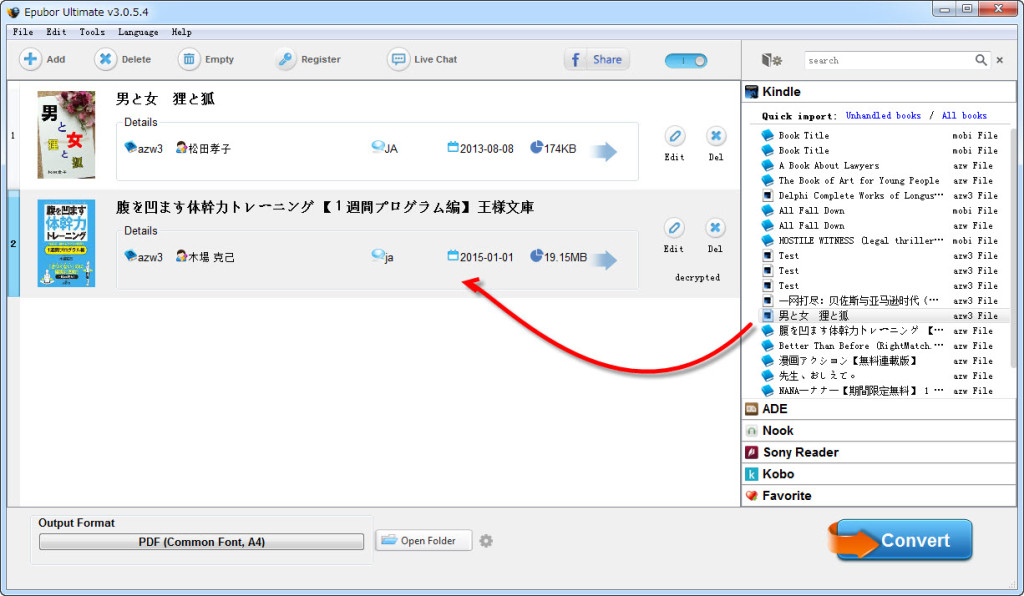Image resolution: width=1024 pixels, height=596 pixels.
Task: Open the Language menu
Action: click(138, 32)
